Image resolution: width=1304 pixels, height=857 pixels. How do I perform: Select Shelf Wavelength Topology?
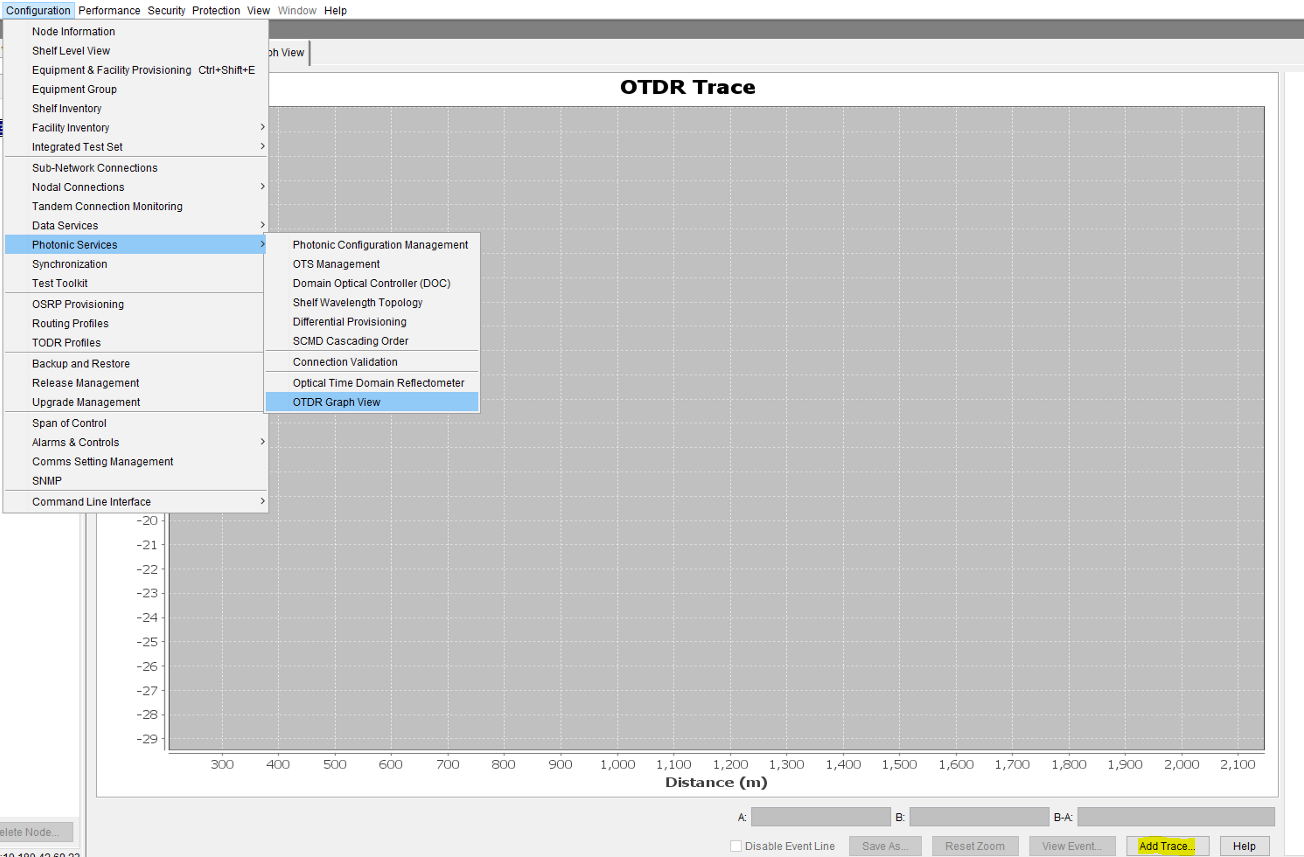(355, 302)
